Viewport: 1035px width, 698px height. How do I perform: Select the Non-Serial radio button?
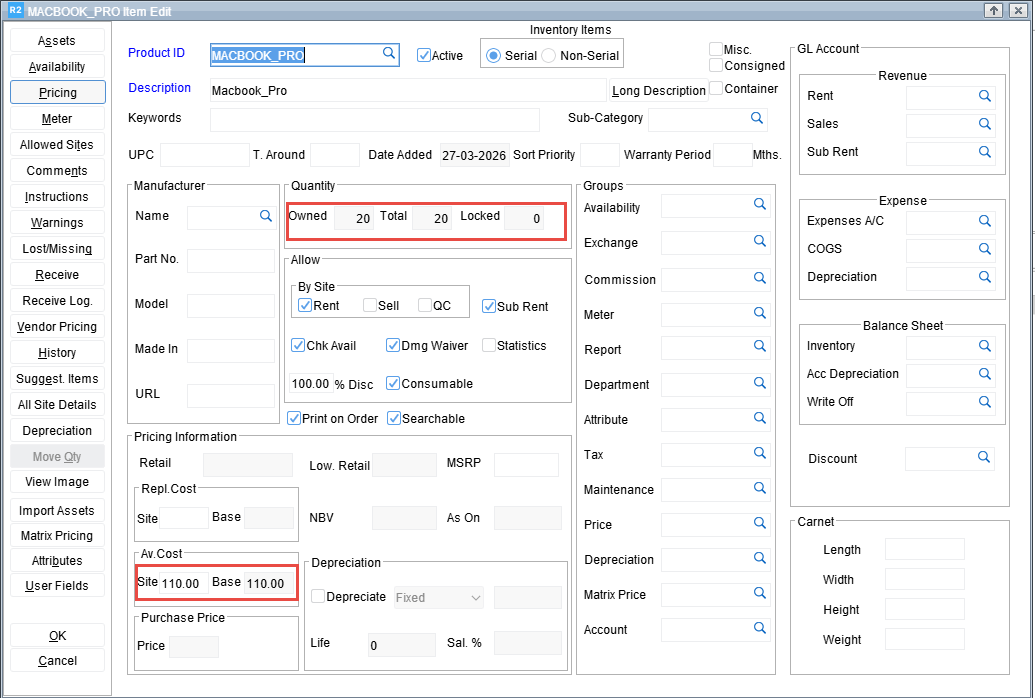[x=549, y=56]
